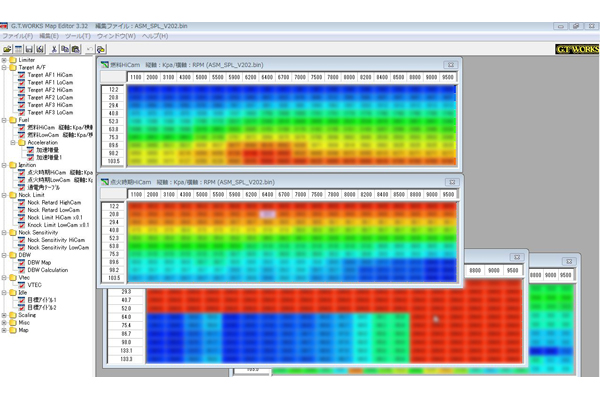
Task: Open the ヘルプ(H) menu
Action: click(x=155, y=35)
